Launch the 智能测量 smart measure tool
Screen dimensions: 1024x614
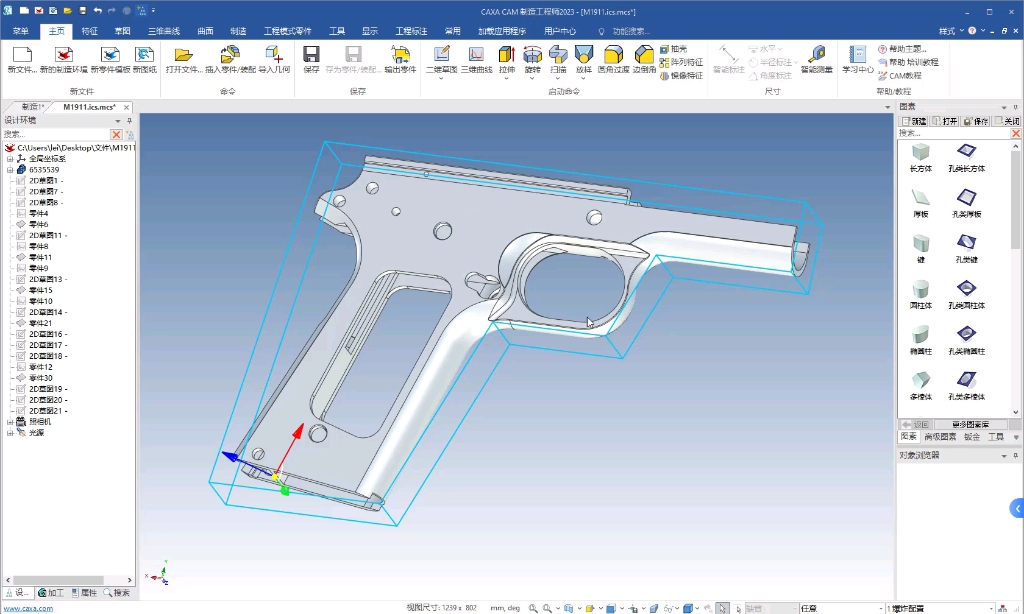pyautogui.click(x=816, y=59)
